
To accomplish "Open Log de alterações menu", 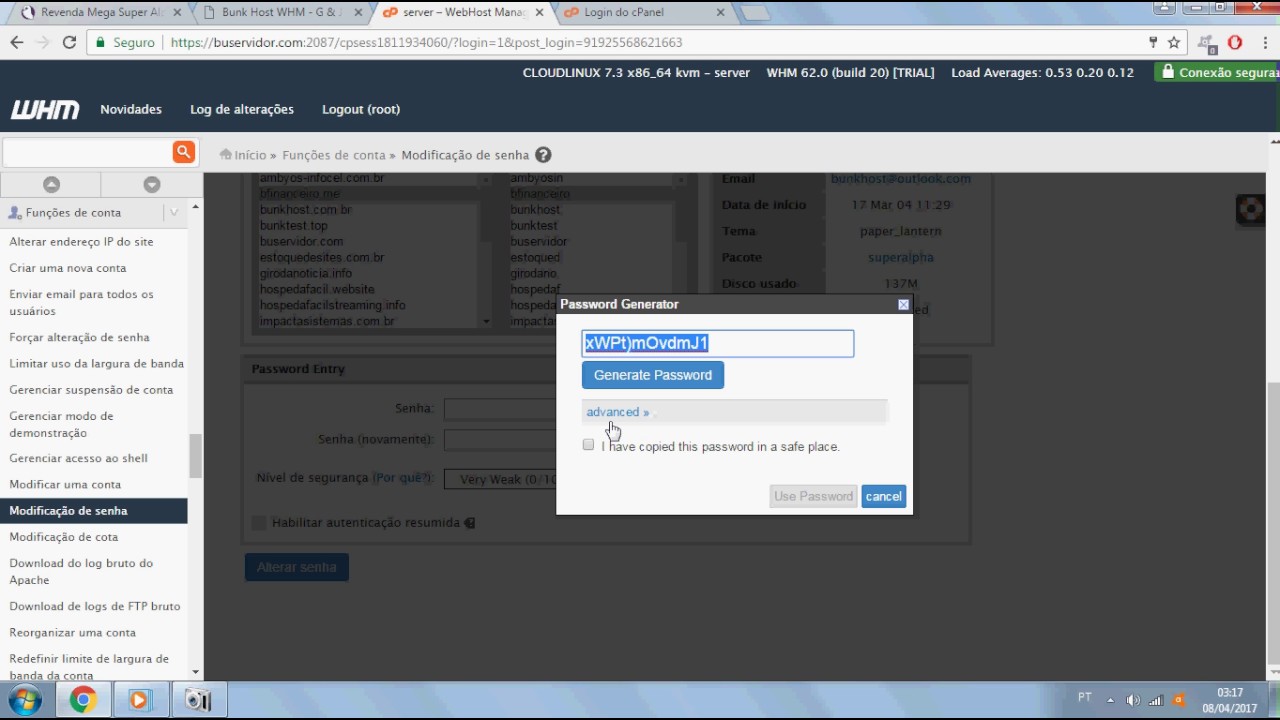I will (242, 109).
